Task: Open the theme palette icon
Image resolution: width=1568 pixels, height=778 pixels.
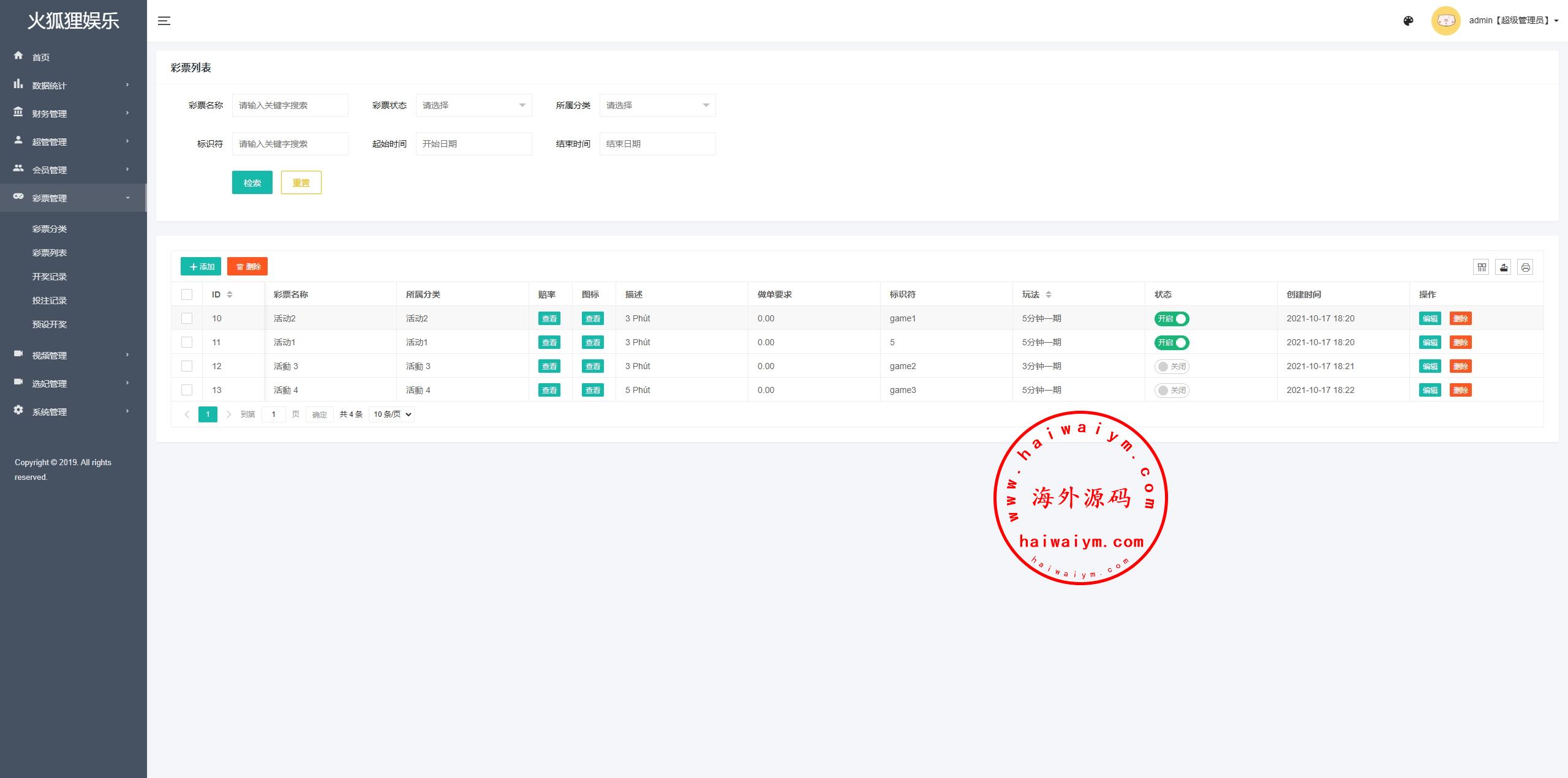Action: click(1408, 21)
